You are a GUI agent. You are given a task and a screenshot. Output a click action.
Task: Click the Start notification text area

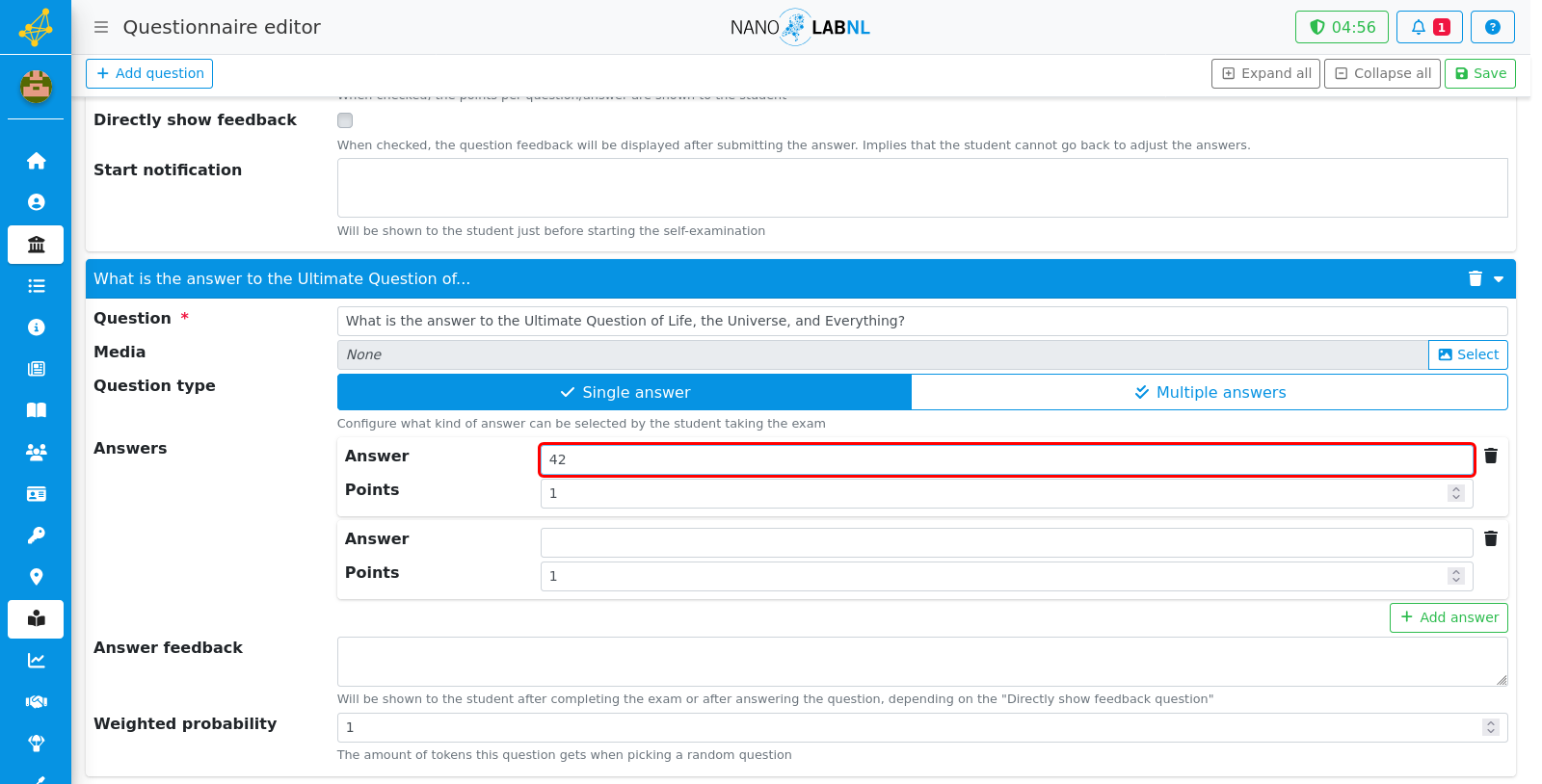pos(922,188)
